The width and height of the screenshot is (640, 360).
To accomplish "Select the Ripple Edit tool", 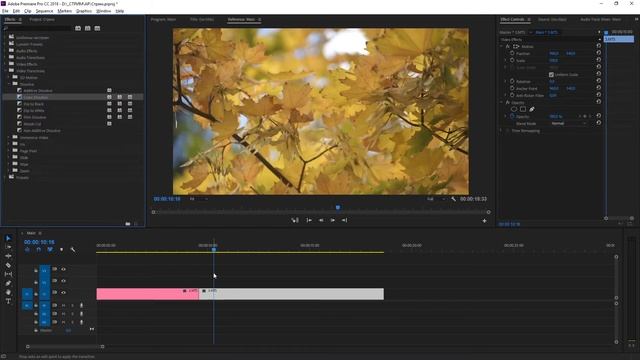I will [8, 256].
